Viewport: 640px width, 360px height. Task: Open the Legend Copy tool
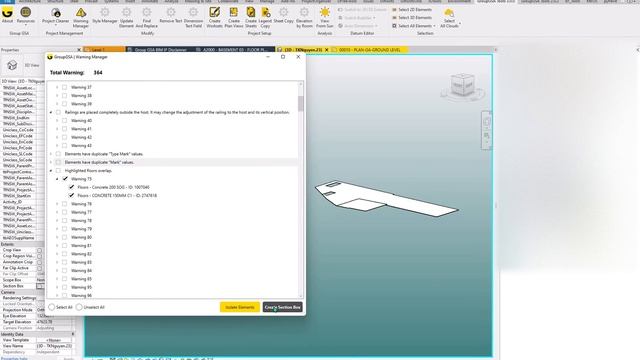(x=265, y=18)
